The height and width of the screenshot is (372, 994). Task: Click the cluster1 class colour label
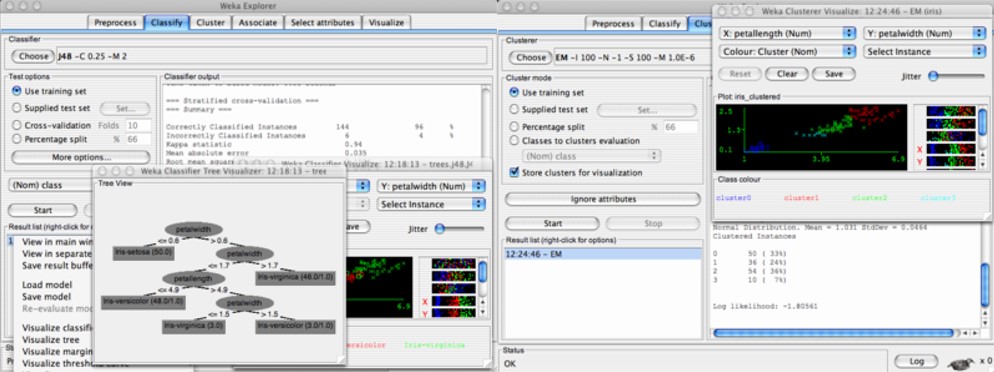point(801,198)
